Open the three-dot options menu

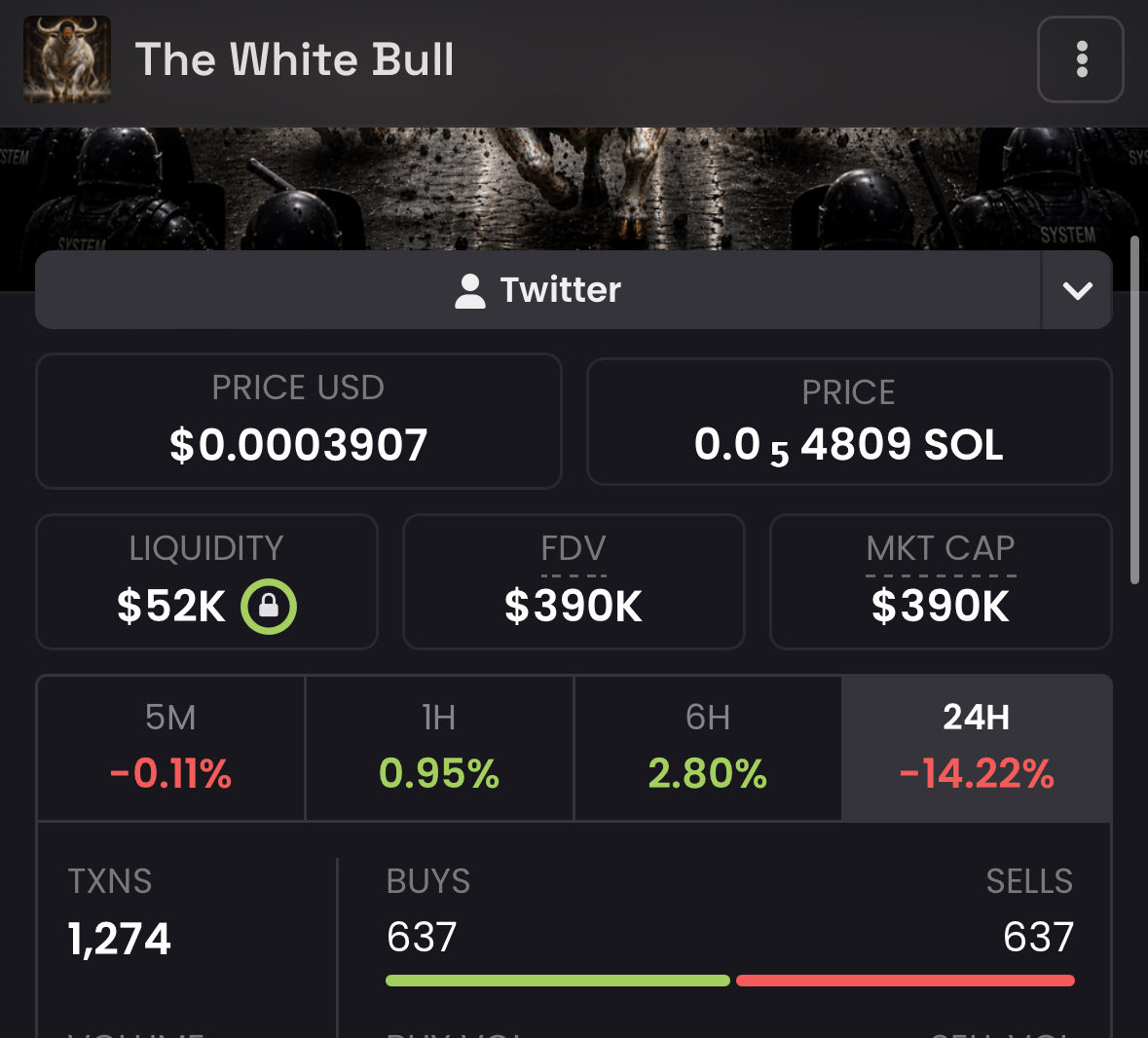pos(1080,59)
